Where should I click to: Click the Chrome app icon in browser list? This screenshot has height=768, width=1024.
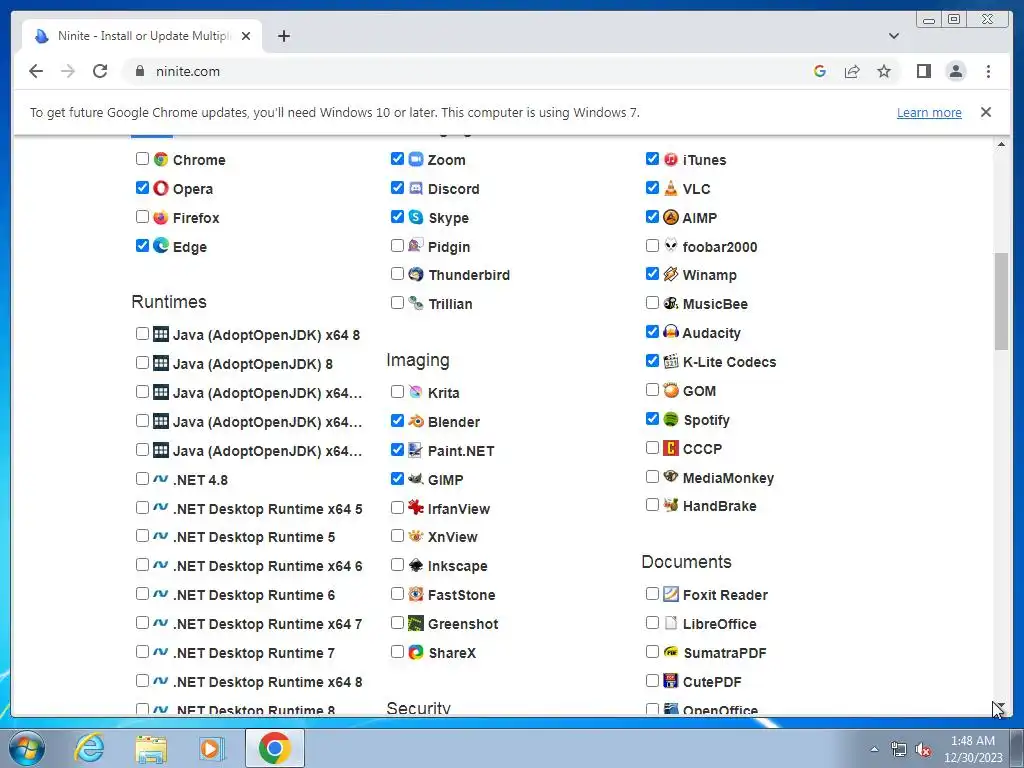[161, 159]
